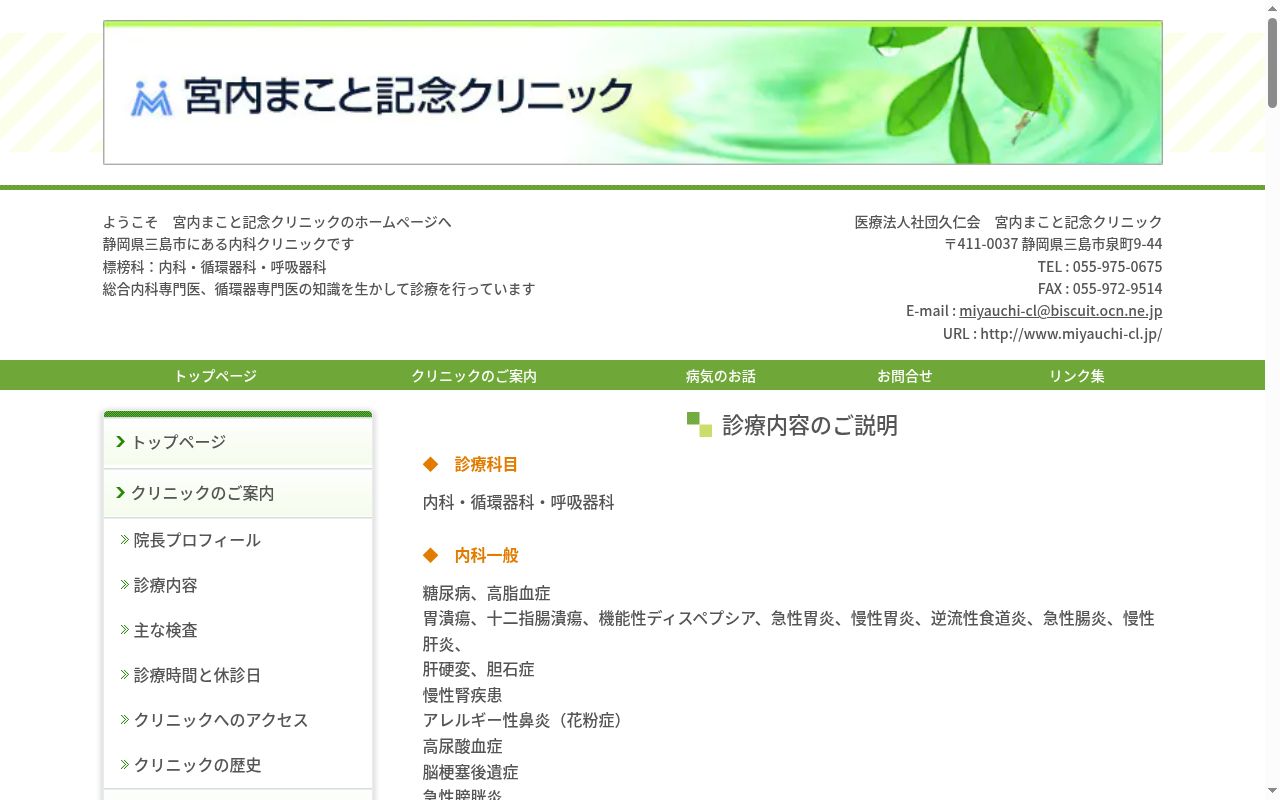The width and height of the screenshot is (1280, 800).
Task: Click the 宮内まこと記念クリニック header banner image
Action: pos(633,92)
